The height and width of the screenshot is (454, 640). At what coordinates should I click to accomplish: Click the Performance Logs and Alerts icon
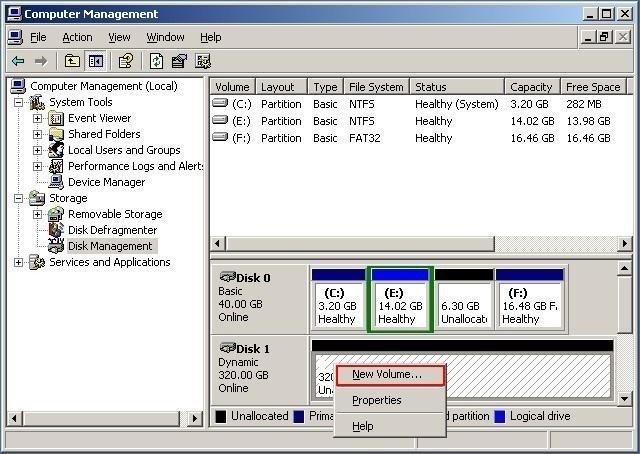tap(56, 166)
